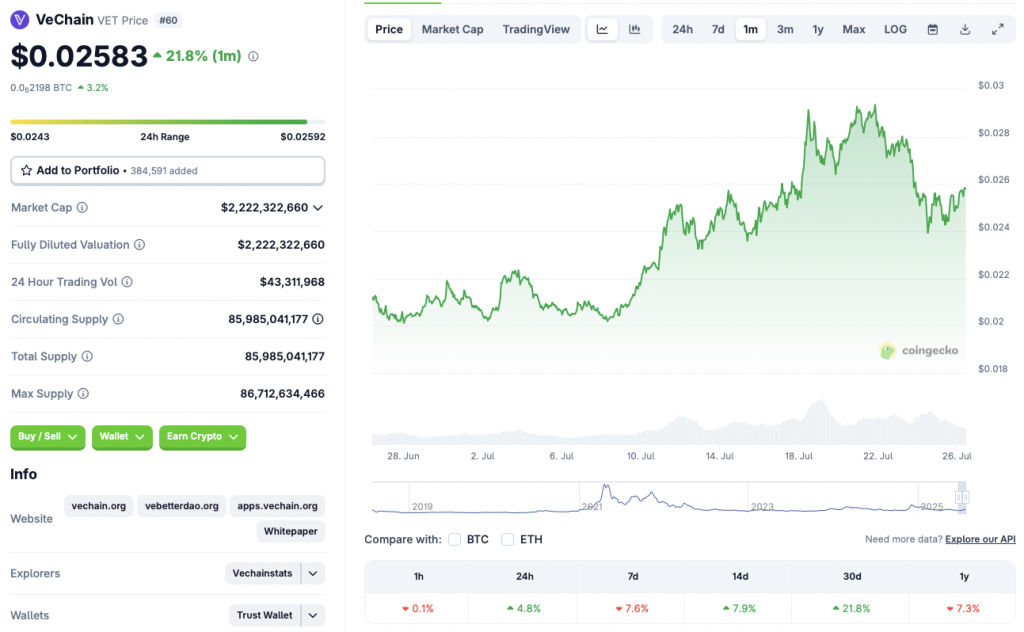Viewport: 1024px width, 632px height.
Task: Click the $2,222,322,660 Market Cap value
Action: 264,208
